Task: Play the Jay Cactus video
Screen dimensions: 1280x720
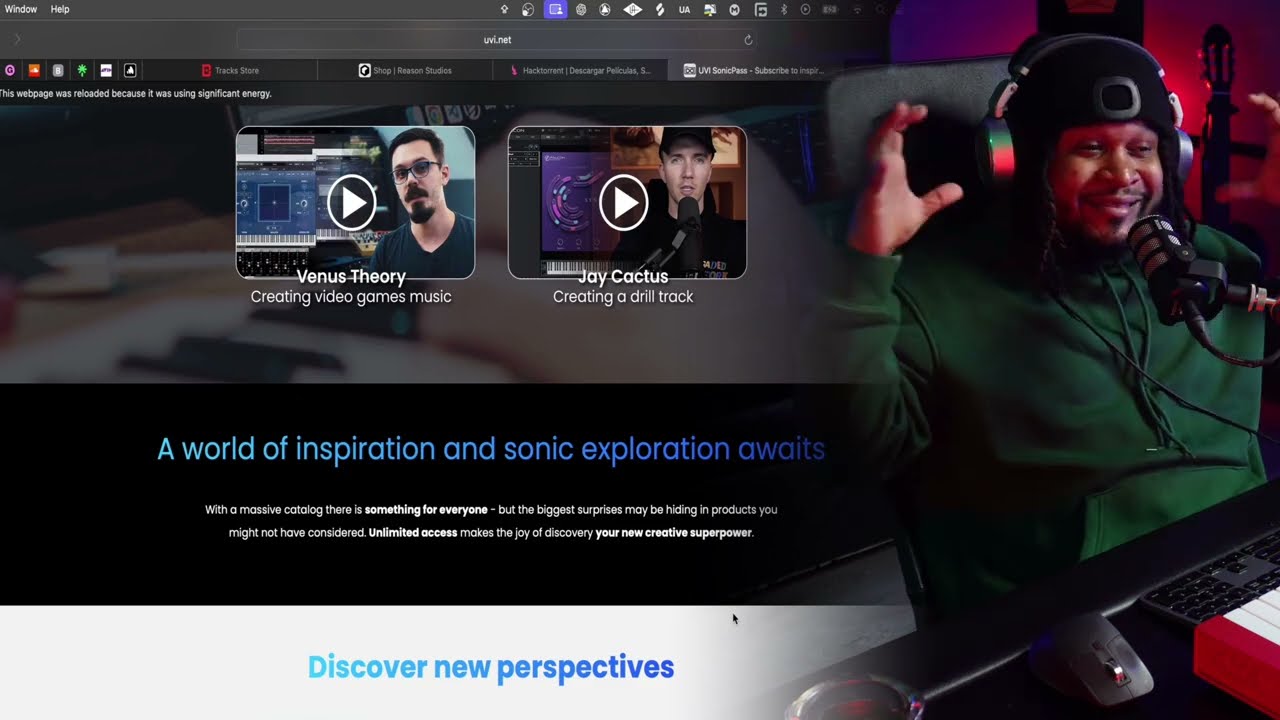Action: pyautogui.click(x=624, y=203)
